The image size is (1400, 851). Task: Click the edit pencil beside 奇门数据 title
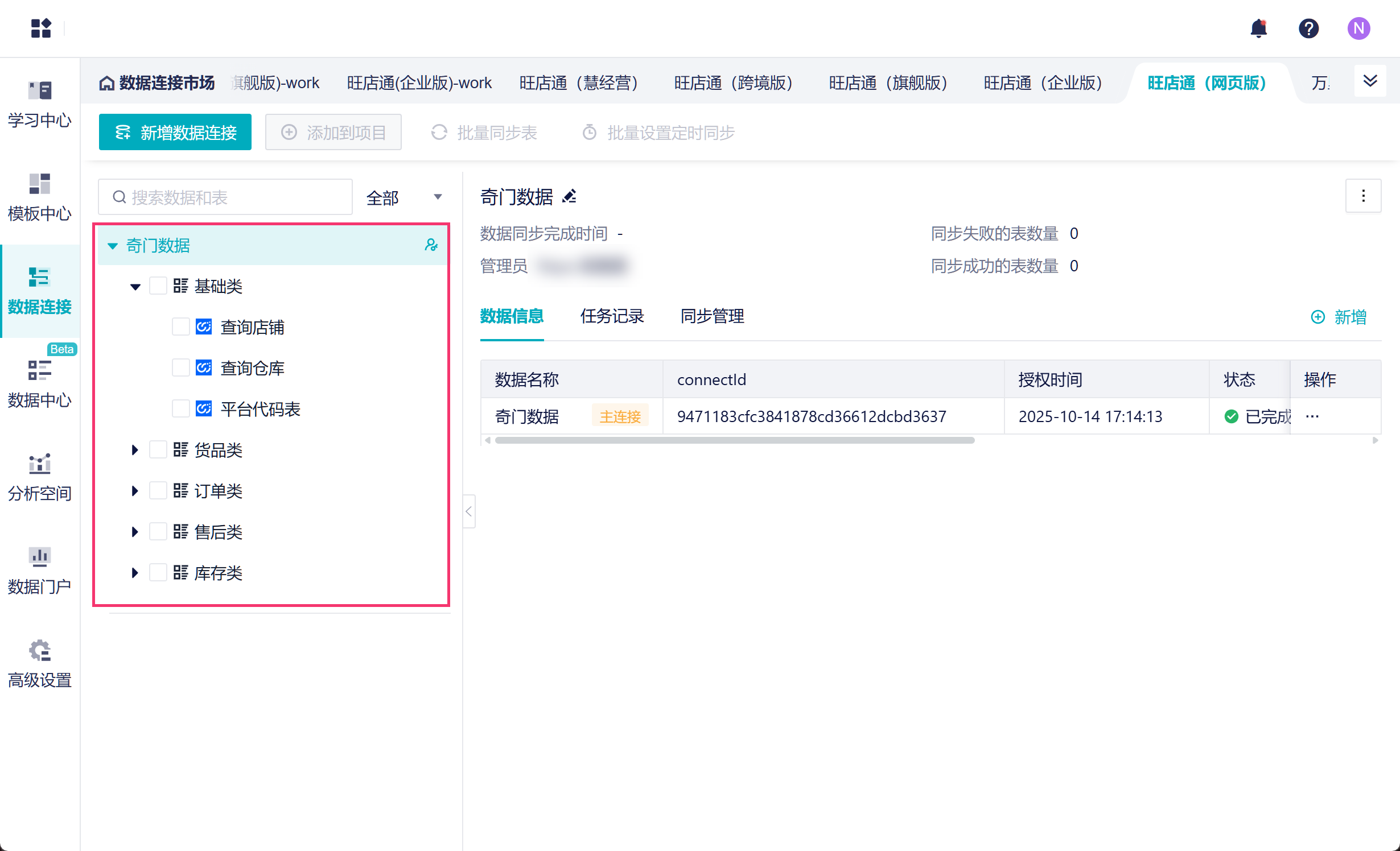pos(569,197)
